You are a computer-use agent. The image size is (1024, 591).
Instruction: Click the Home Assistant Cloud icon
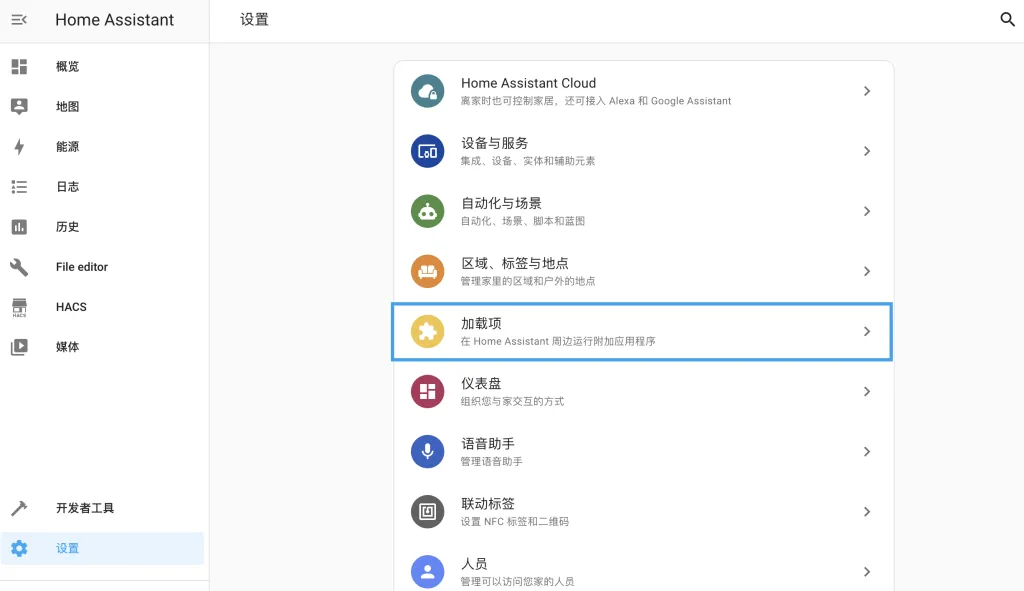tap(428, 91)
